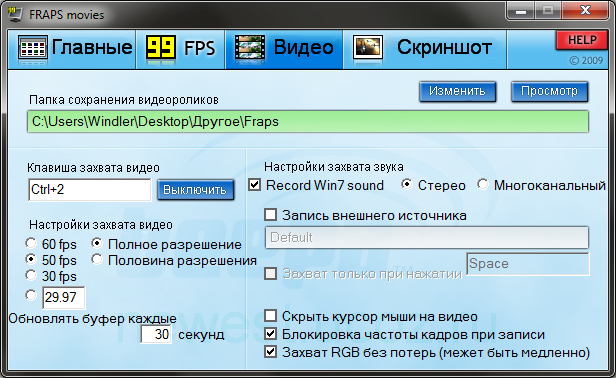Select Стерео sound option
The width and height of the screenshot is (616, 378).
pyautogui.click(x=407, y=184)
